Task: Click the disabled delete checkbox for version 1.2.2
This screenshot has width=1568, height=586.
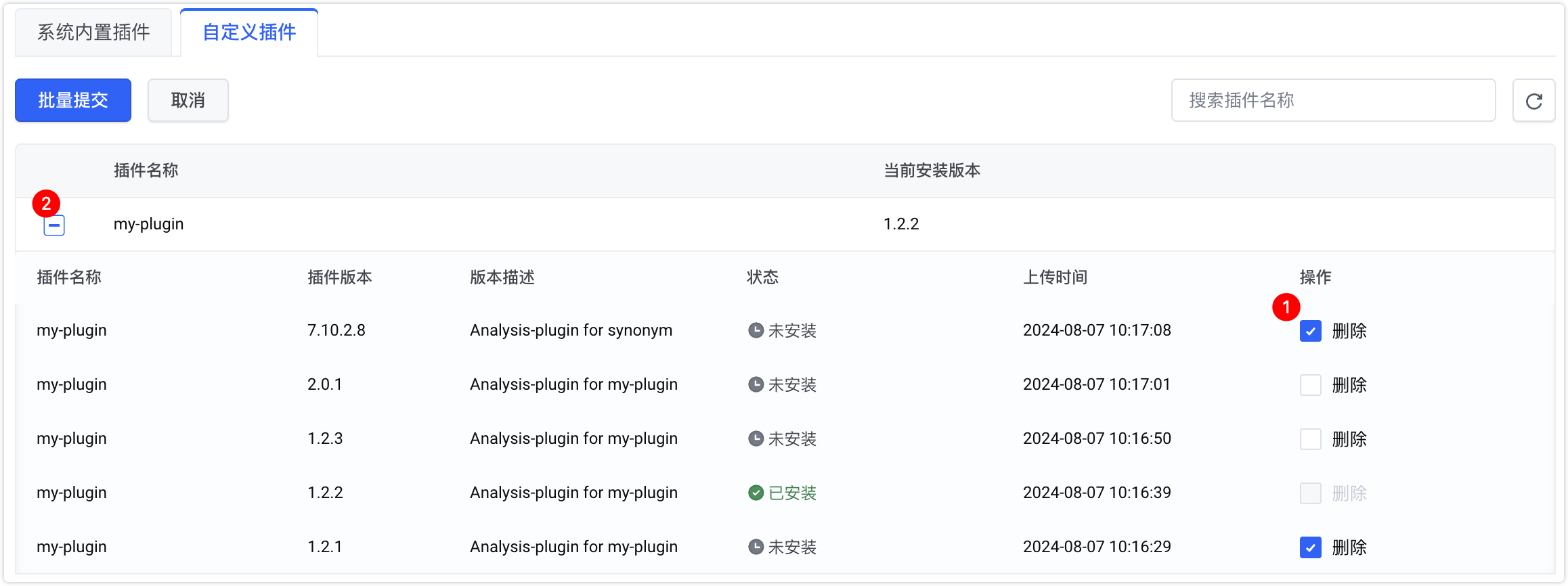Action: point(1311,493)
